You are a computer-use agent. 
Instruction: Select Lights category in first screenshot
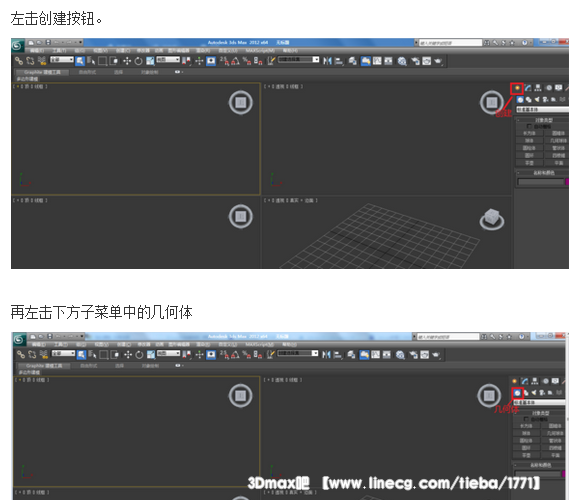click(x=537, y=99)
